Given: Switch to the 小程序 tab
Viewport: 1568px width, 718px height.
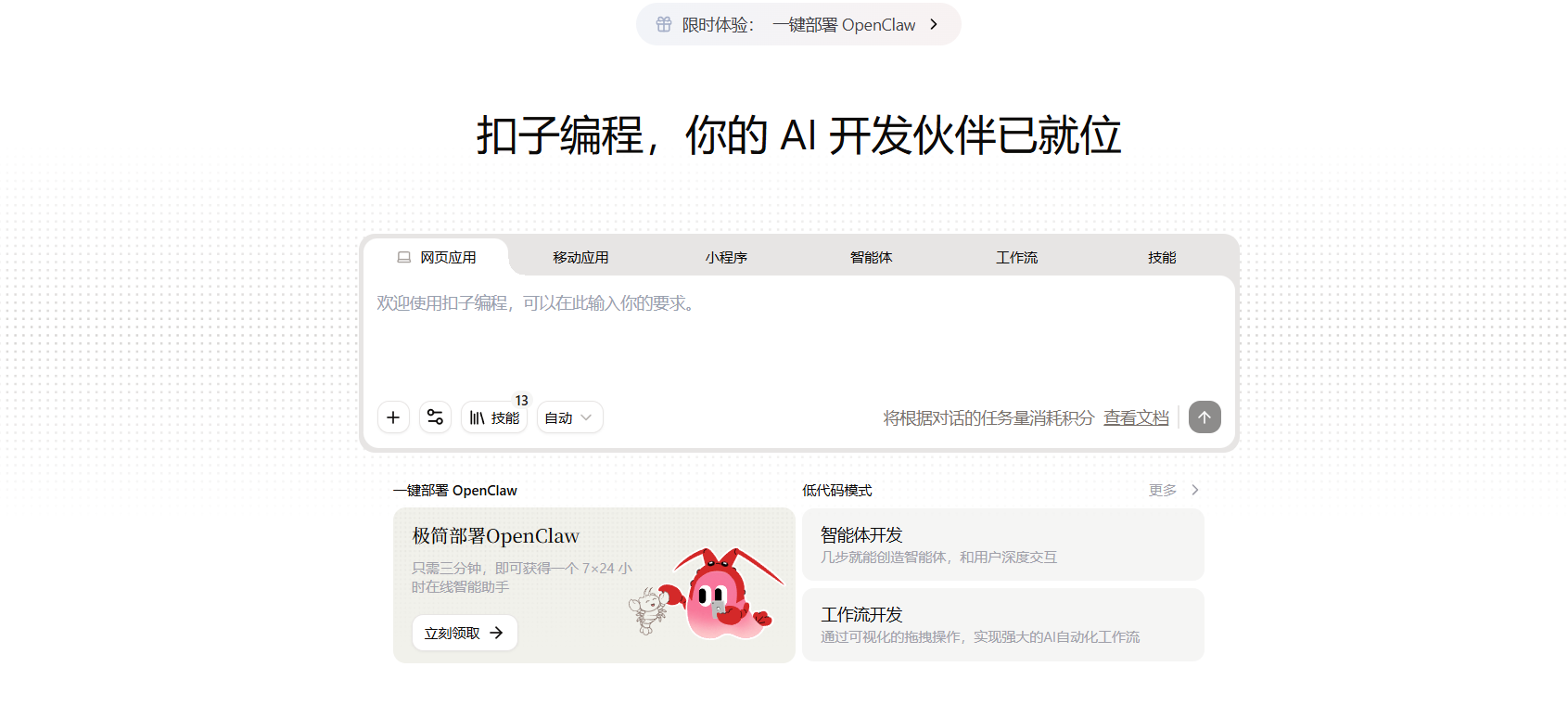Looking at the screenshot, I should click(x=726, y=258).
